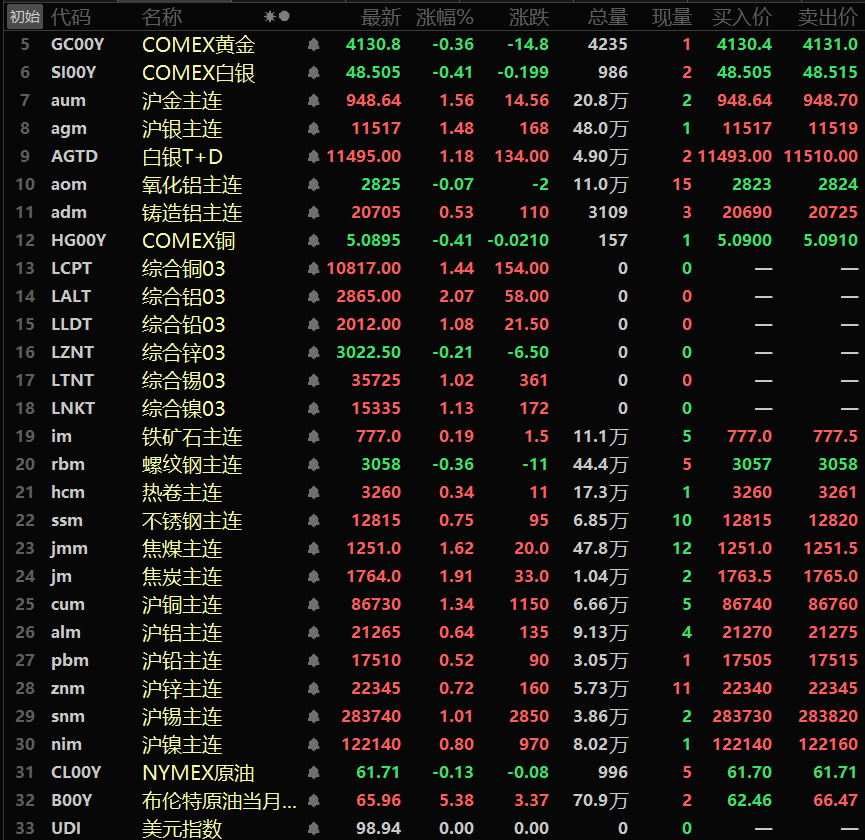Click the bell icon on the 白银T+D row
Screen dimensions: 865x840
click(313, 156)
